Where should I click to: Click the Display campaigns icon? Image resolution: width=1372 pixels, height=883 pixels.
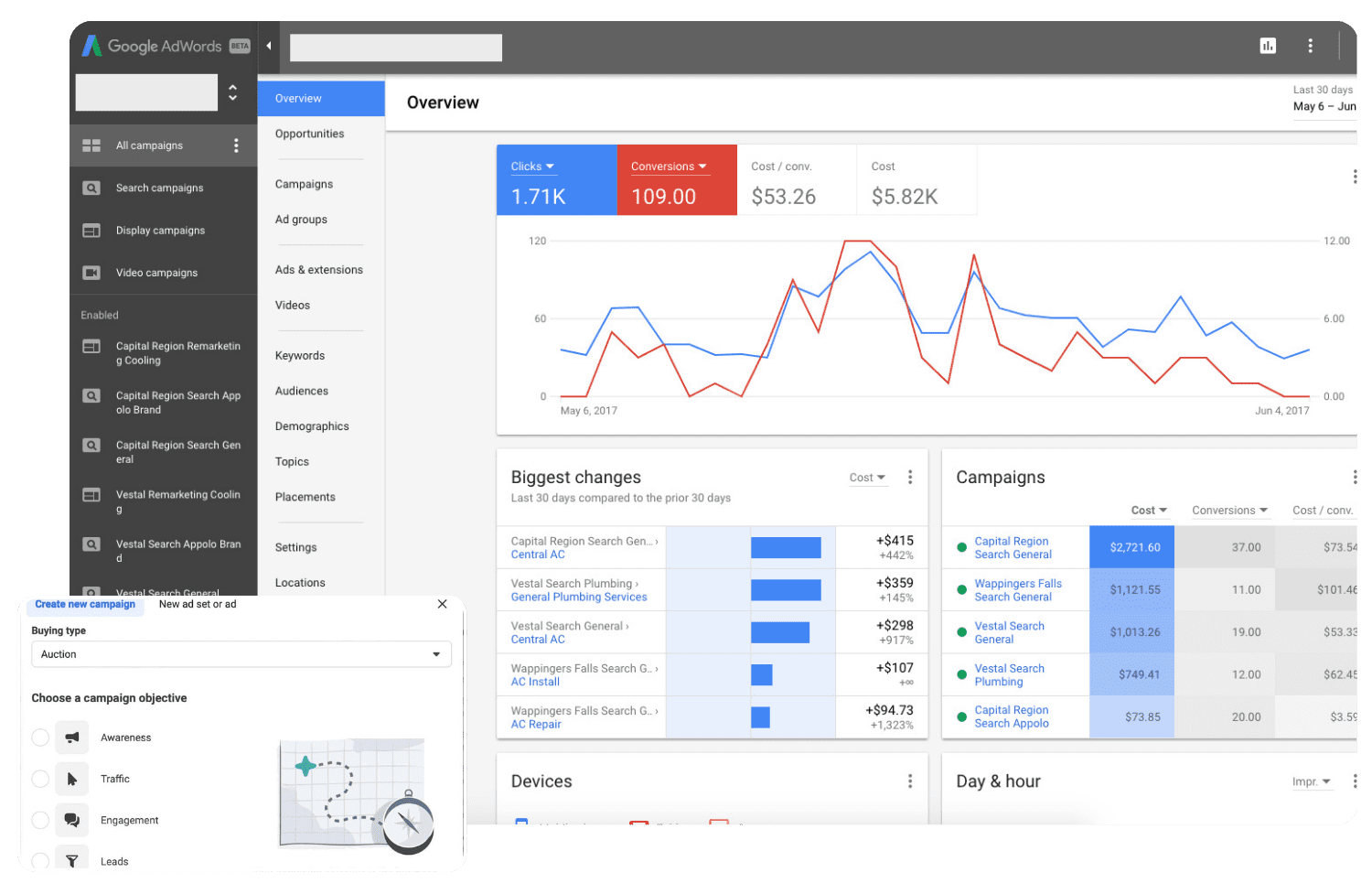point(91,231)
